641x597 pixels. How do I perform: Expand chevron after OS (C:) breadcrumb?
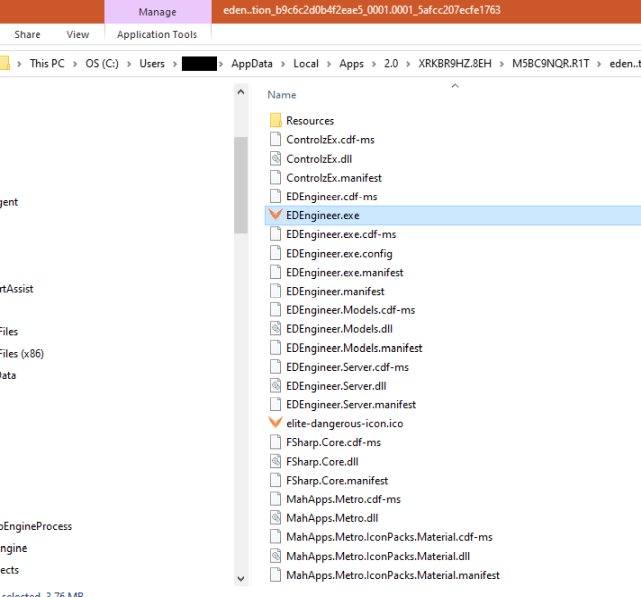[x=129, y=64]
